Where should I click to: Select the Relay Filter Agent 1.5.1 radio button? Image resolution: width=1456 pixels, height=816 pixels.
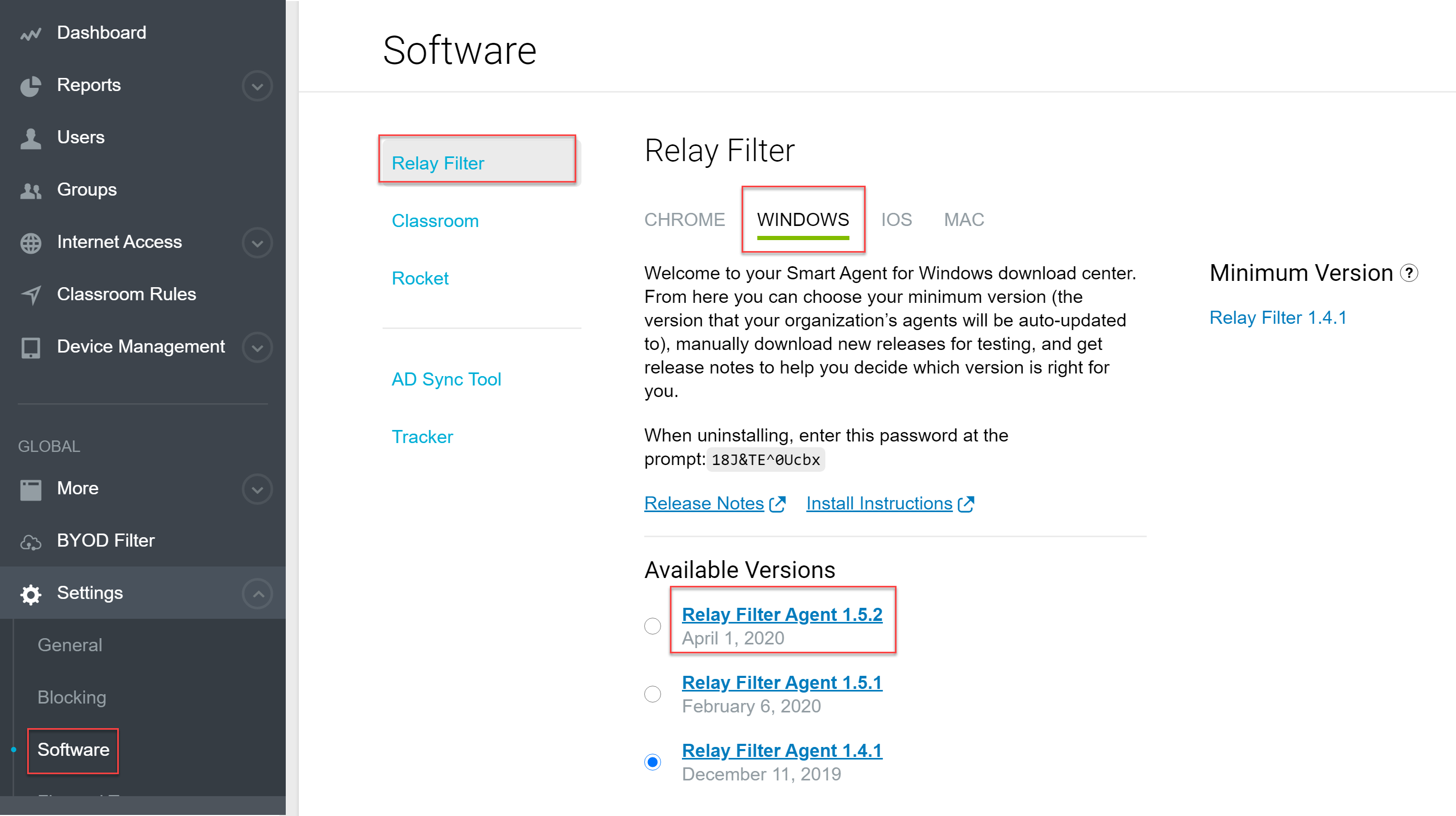652,694
